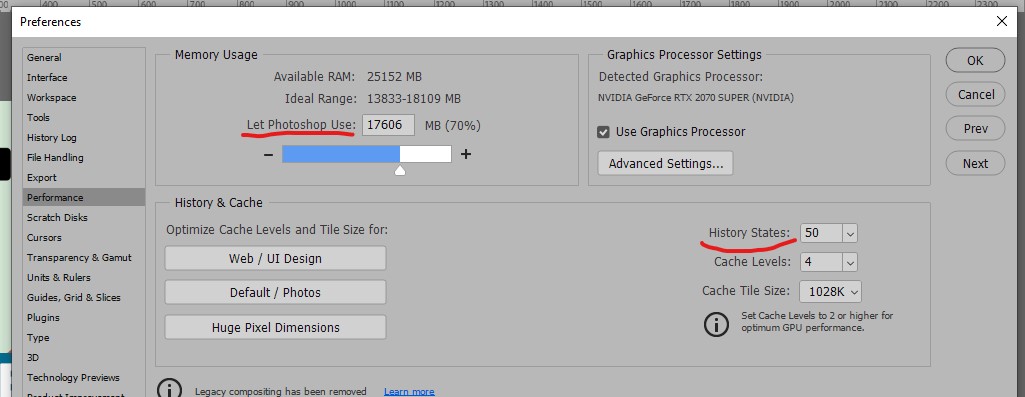Go to previous category with Prev
The image size is (1025, 397).
click(x=975, y=129)
